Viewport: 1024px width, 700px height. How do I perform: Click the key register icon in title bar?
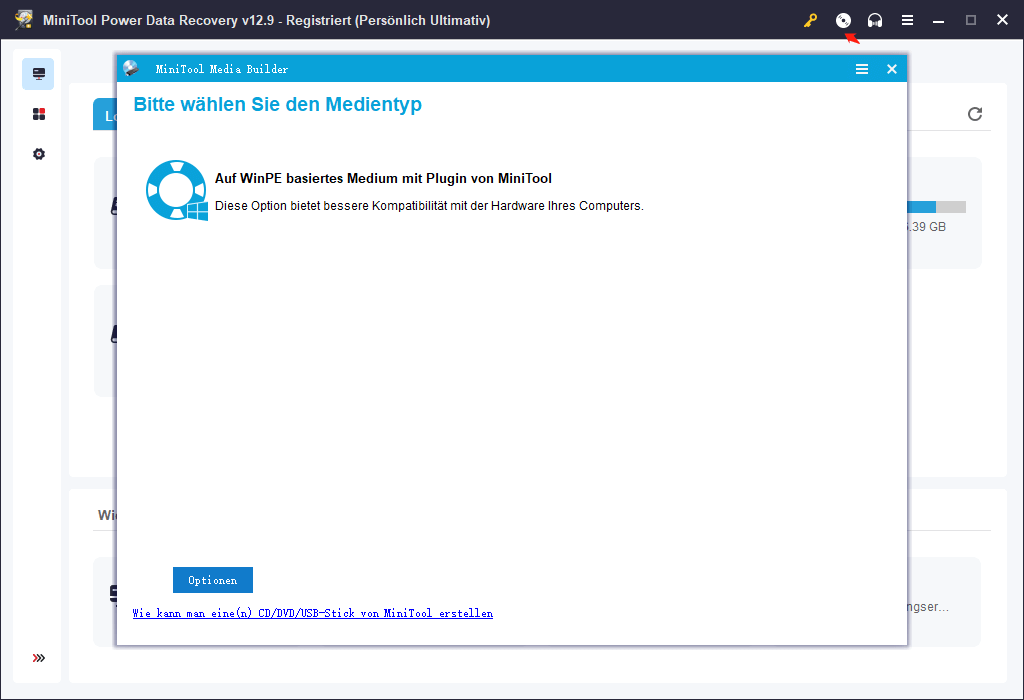(x=810, y=20)
